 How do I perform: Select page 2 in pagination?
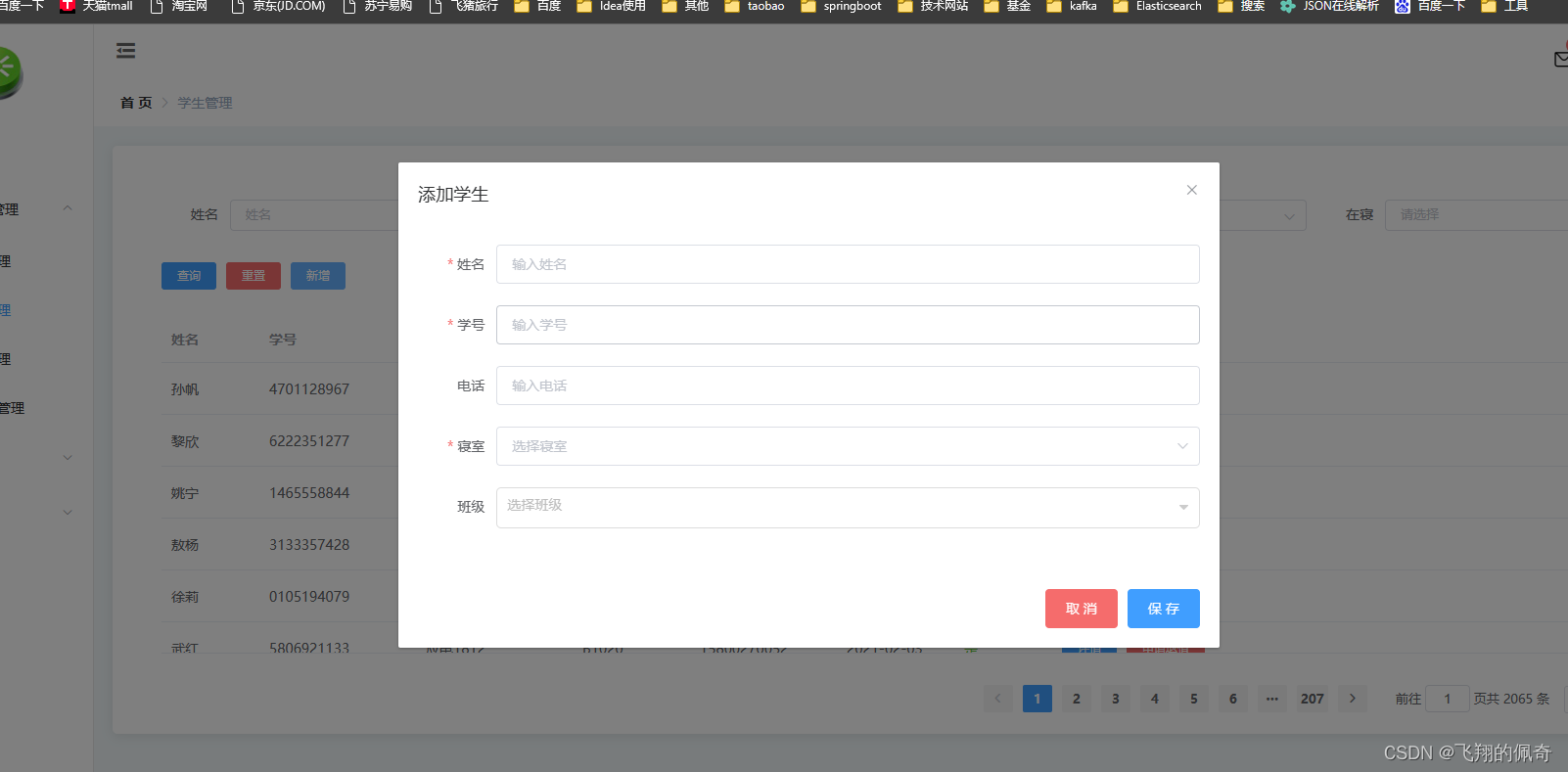[1077, 699]
